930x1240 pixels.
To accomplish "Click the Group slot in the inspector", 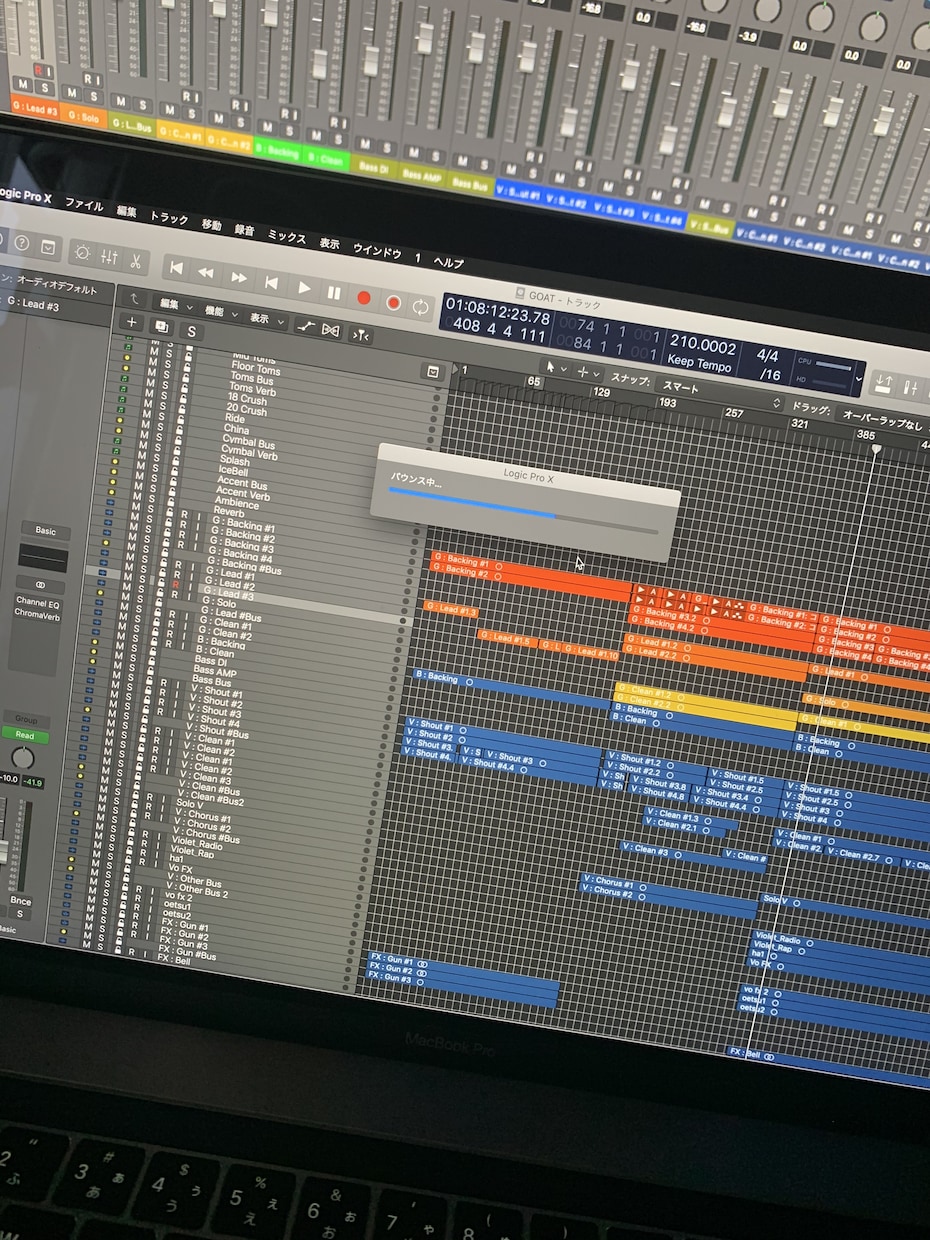I will point(26,719).
